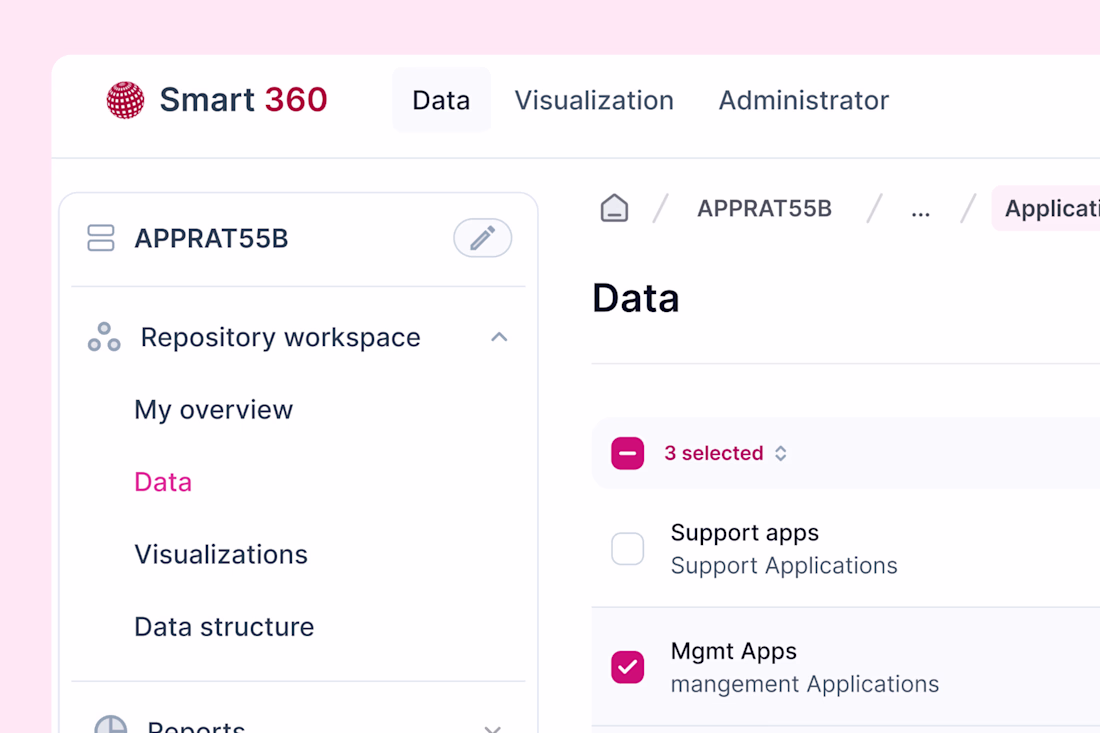The width and height of the screenshot is (1100, 733).
Task: Uncheck the Mgmt Apps checkbox
Action: (627, 667)
